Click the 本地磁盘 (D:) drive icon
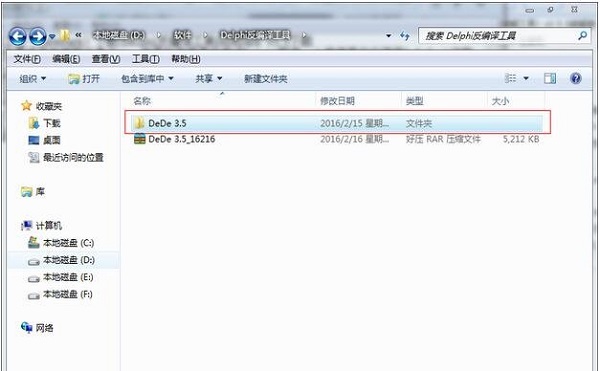Viewport: 600px width, 371px height. click(x=34, y=262)
